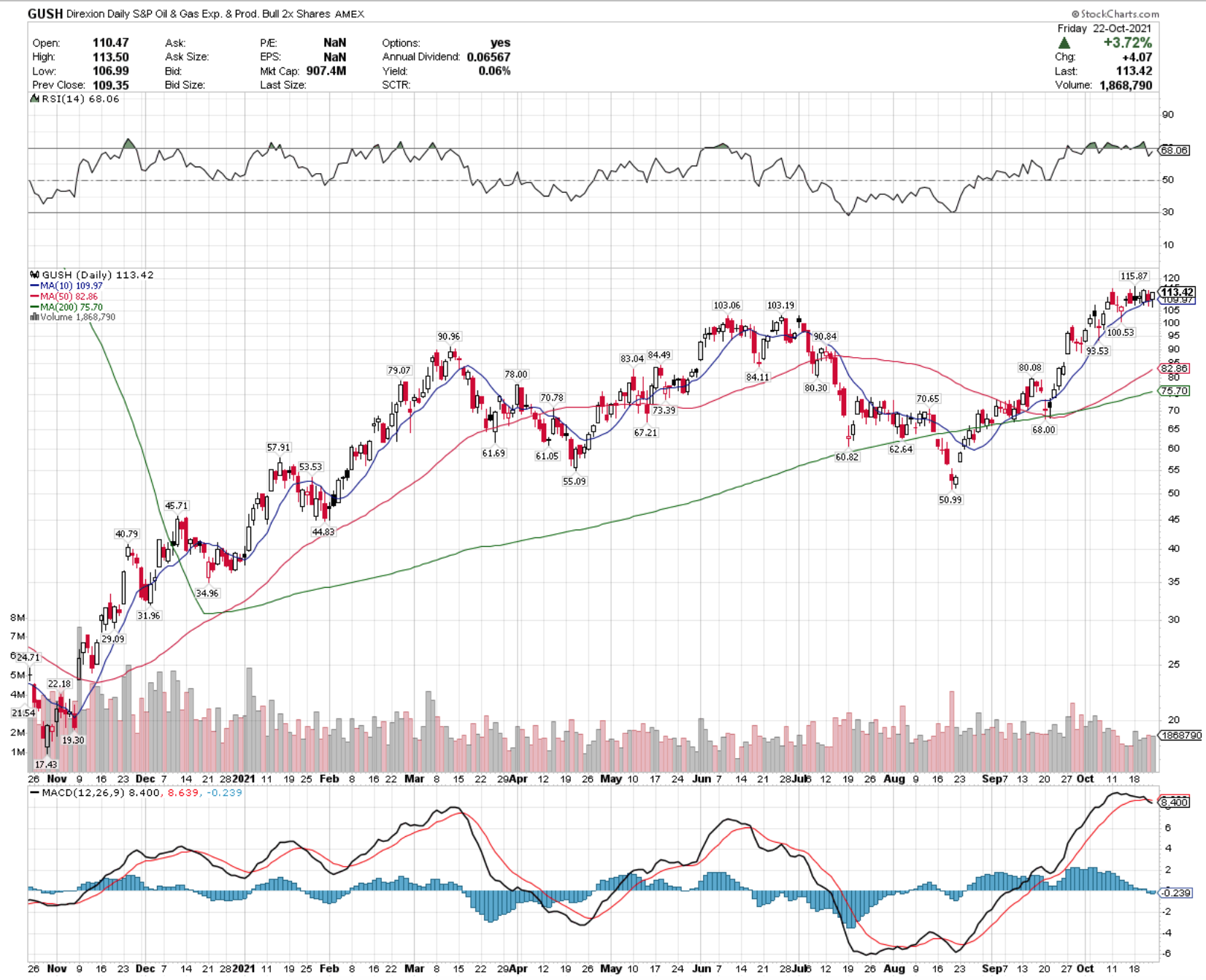The height and width of the screenshot is (980, 1206).
Task: Click the Low value 106.99
Action: (x=111, y=71)
